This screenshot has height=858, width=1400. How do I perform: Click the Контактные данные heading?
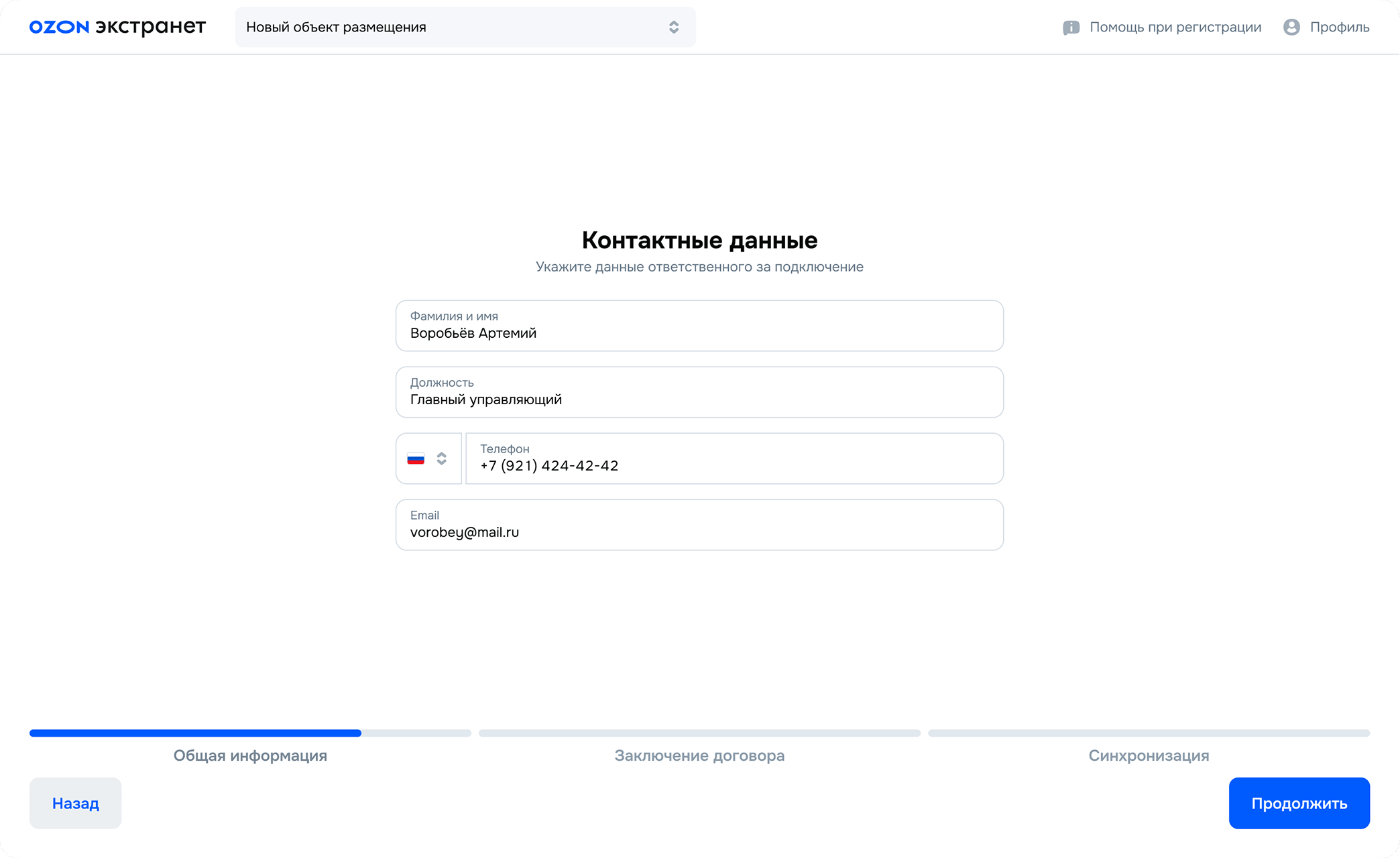699,240
